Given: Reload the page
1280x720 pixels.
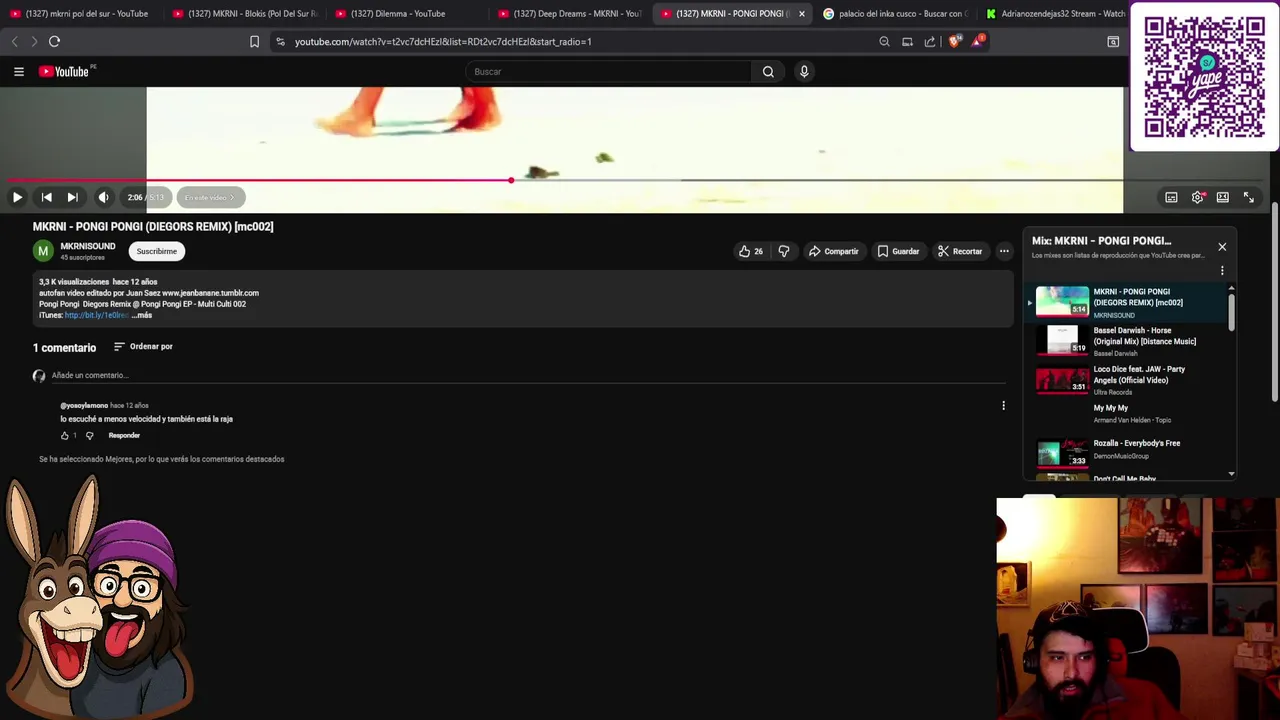Looking at the screenshot, I should [55, 42].
